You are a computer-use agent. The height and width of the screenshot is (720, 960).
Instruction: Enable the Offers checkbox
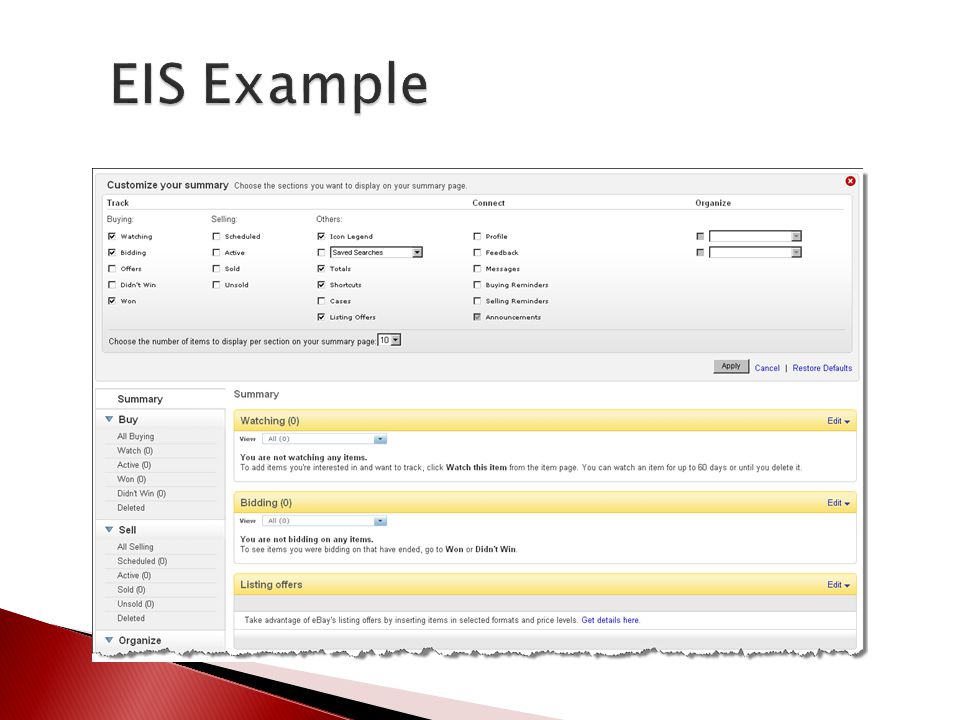pyautogui.click(x=111, y=268)
